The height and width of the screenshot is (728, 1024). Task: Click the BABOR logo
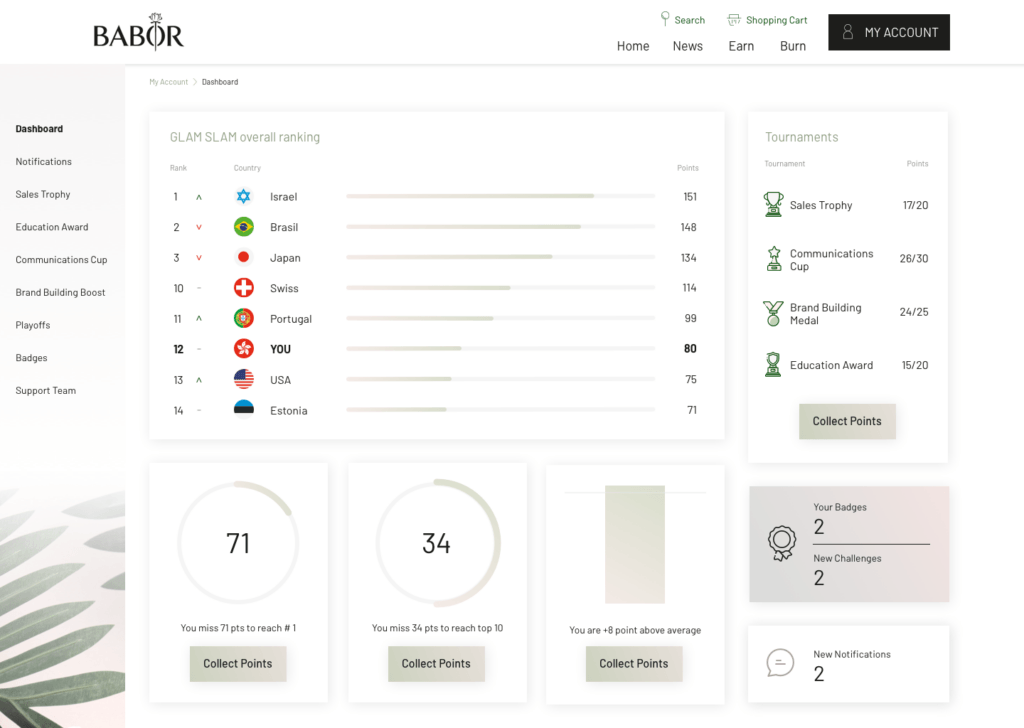[x=138, y=33]
